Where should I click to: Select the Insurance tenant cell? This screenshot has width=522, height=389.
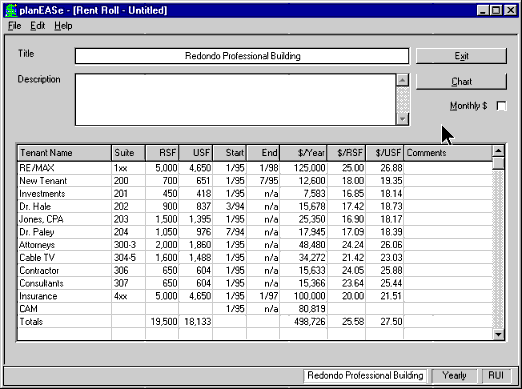click(64, 296)
